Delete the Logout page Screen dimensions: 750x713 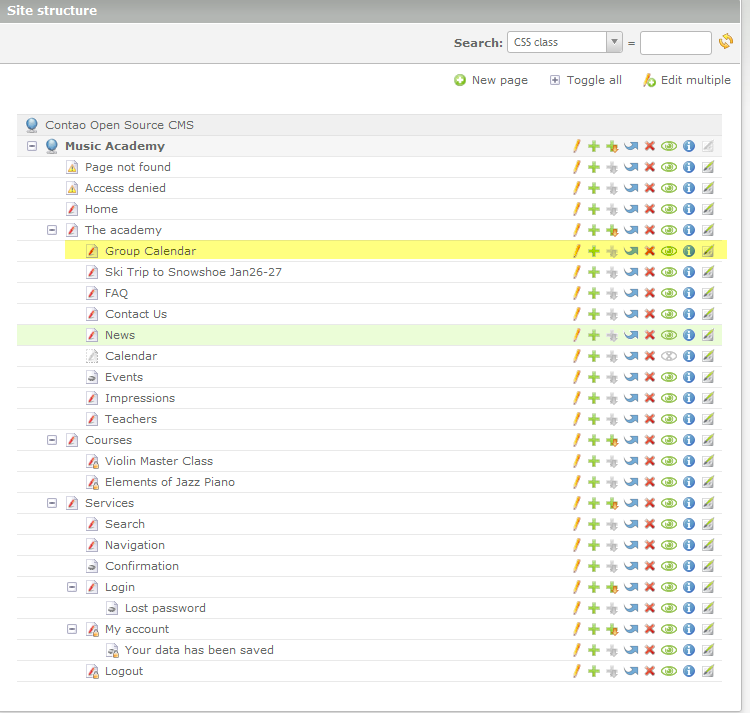pos(649,671)
